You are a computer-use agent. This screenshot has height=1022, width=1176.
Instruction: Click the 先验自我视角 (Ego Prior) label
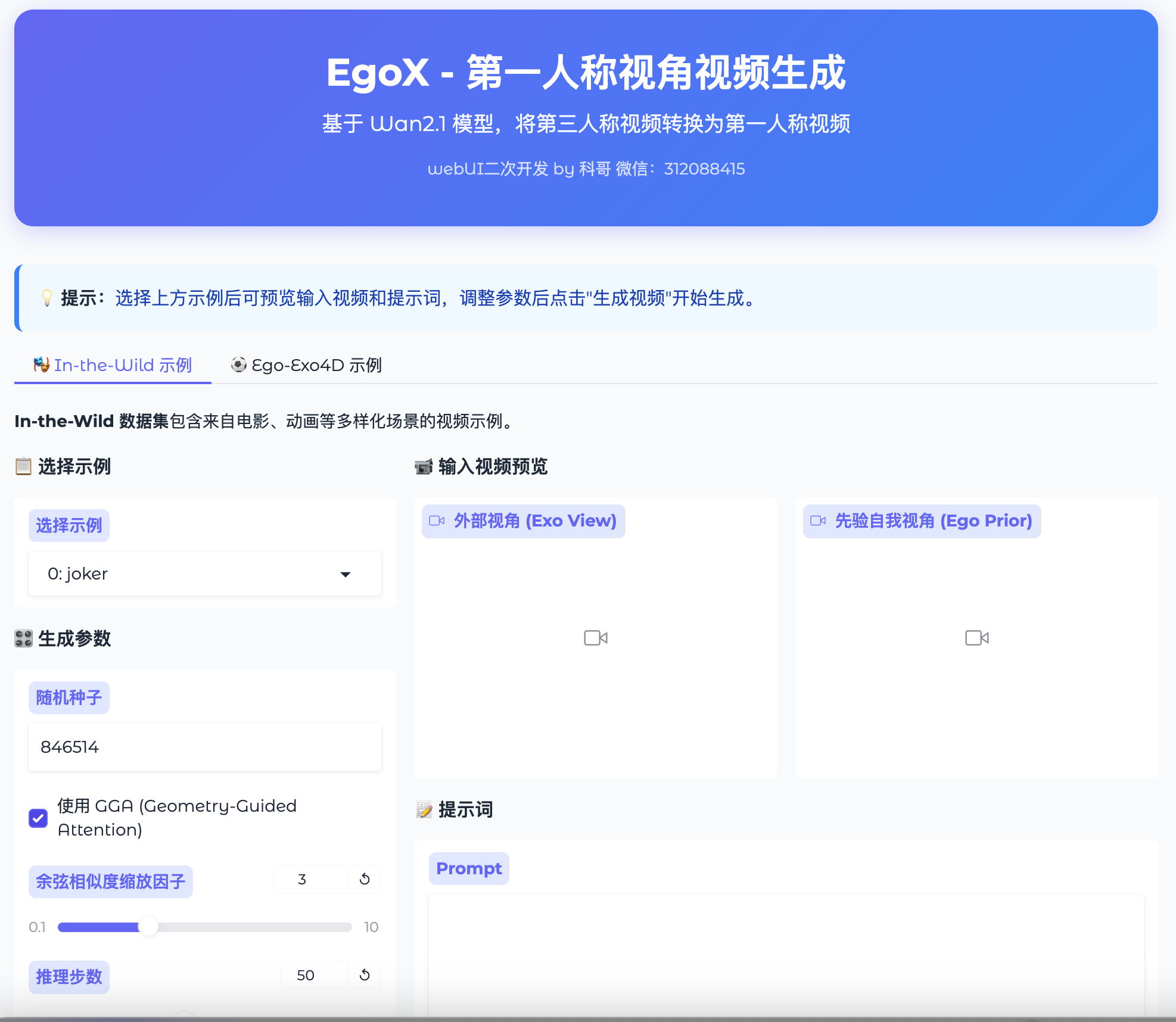coord(933,521)
